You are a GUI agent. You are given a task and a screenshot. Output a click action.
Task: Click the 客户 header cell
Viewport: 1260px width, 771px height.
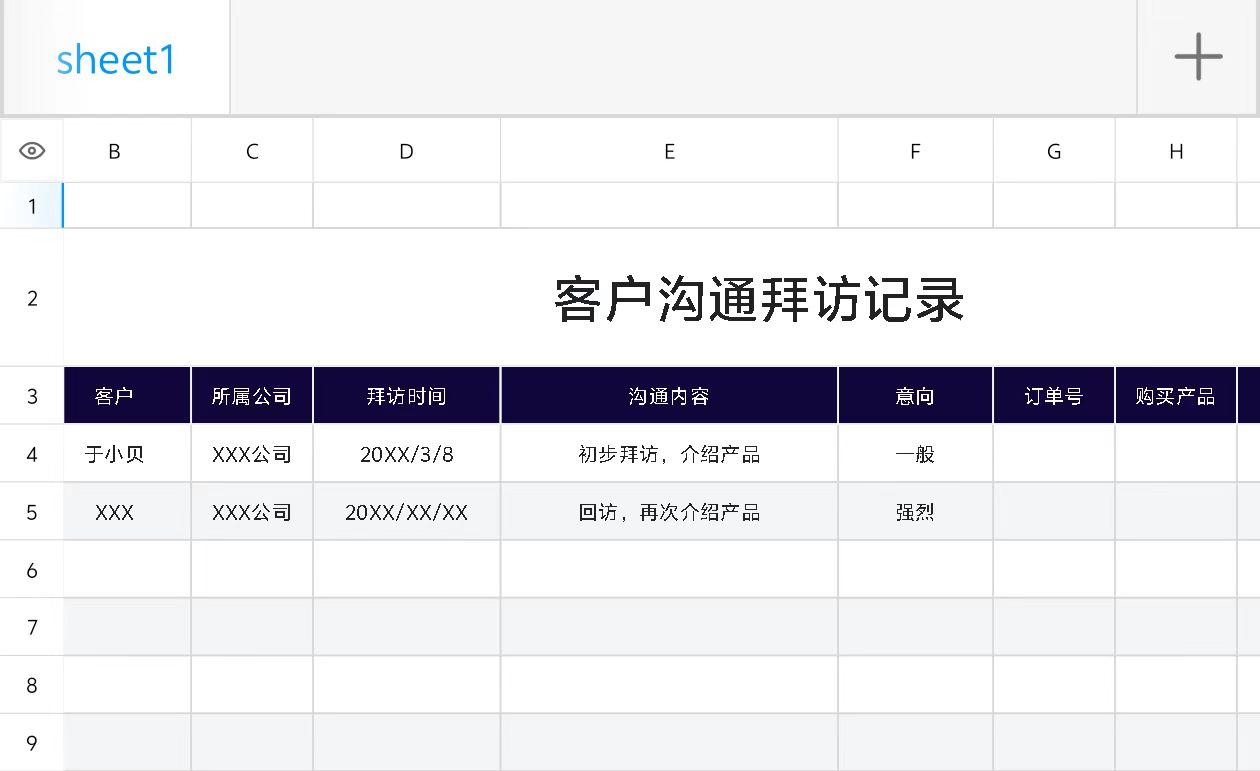click(x=127, y=396)
